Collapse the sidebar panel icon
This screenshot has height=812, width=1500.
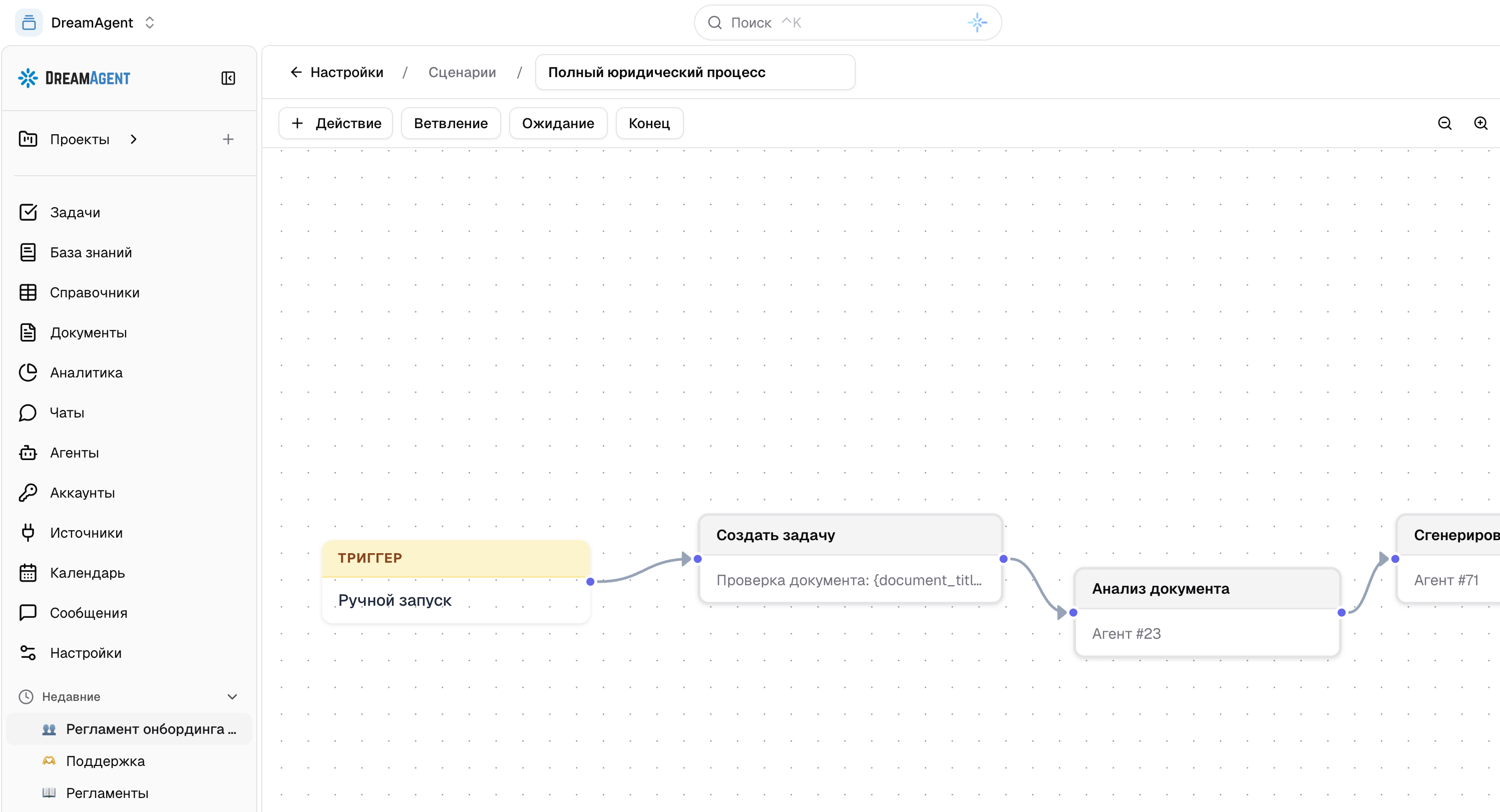pyautogui.click(x=228, y=78)
